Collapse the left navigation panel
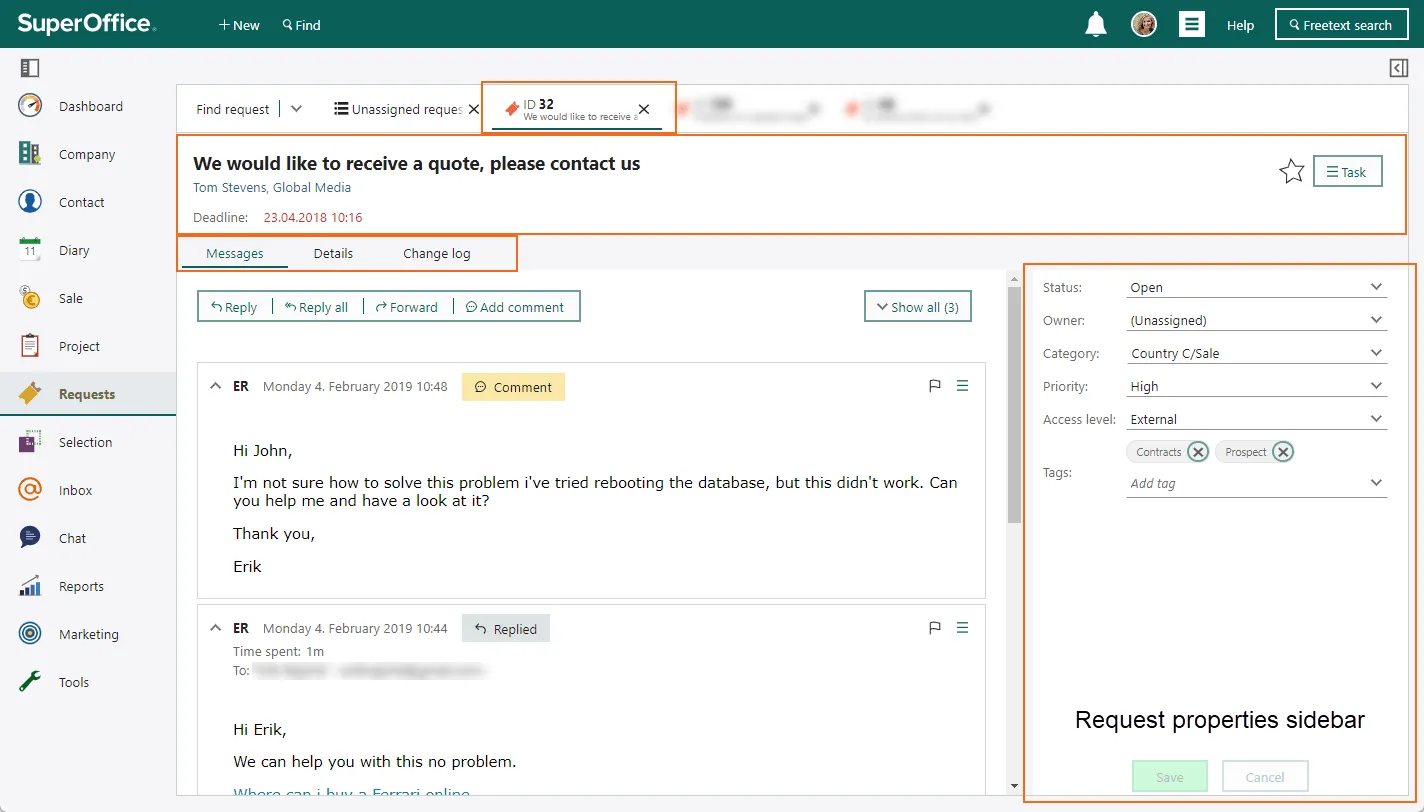Viewport: 1424px width, 812px height. pos(29,68)
